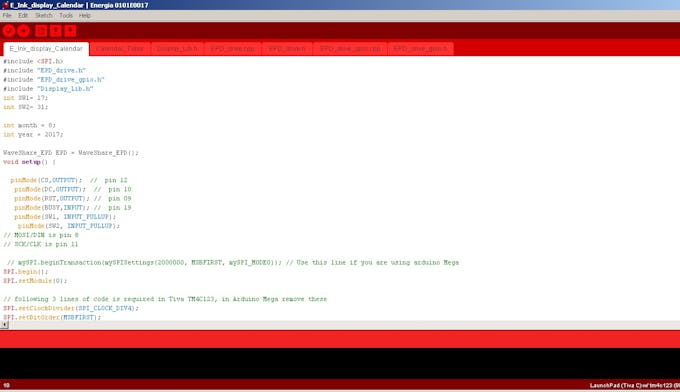This screenshot has height=392, width=680.
Task: Open the Help menu
Action: [85, 16]
